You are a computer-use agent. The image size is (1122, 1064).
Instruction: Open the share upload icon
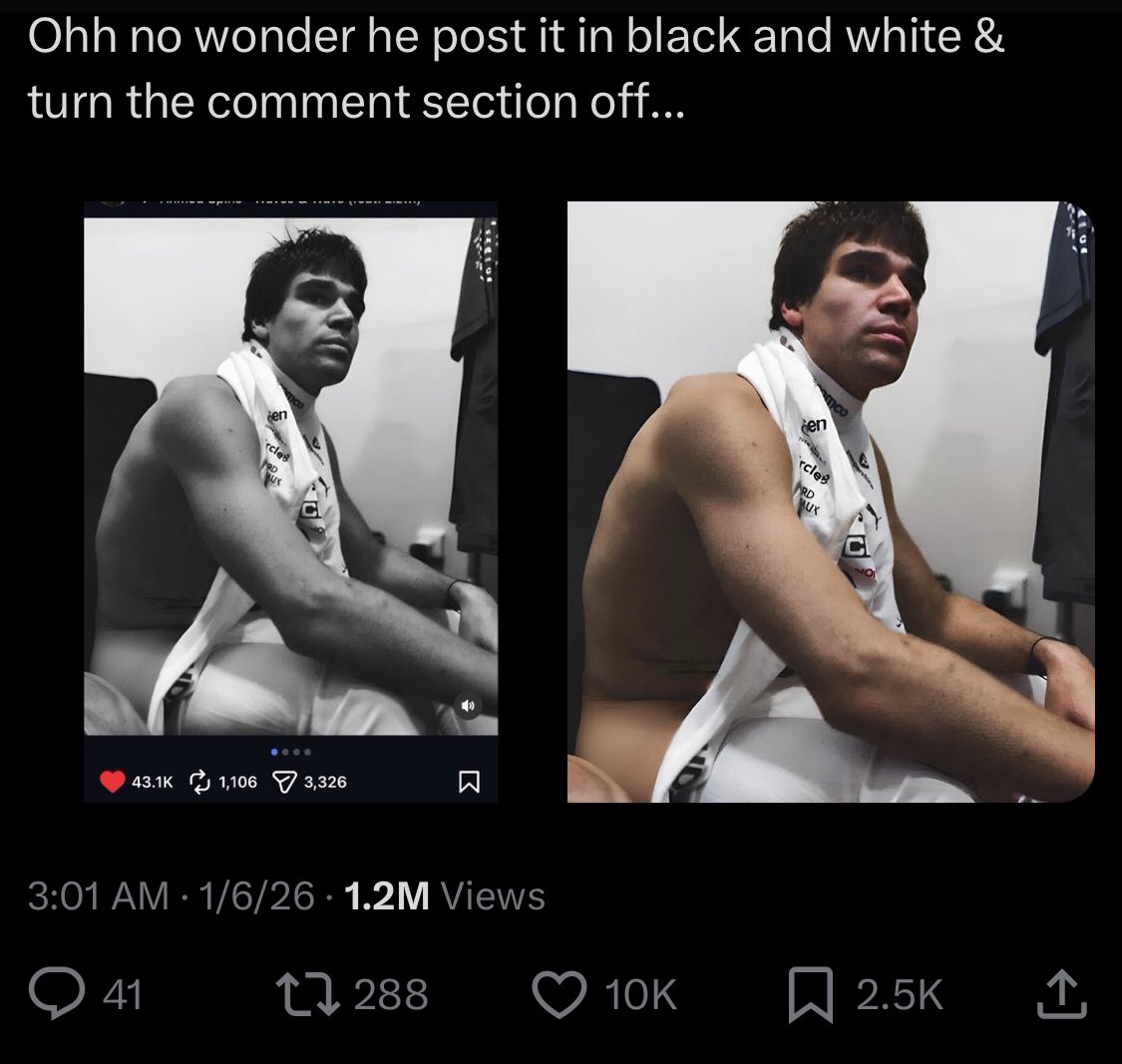click(1062, 993)
